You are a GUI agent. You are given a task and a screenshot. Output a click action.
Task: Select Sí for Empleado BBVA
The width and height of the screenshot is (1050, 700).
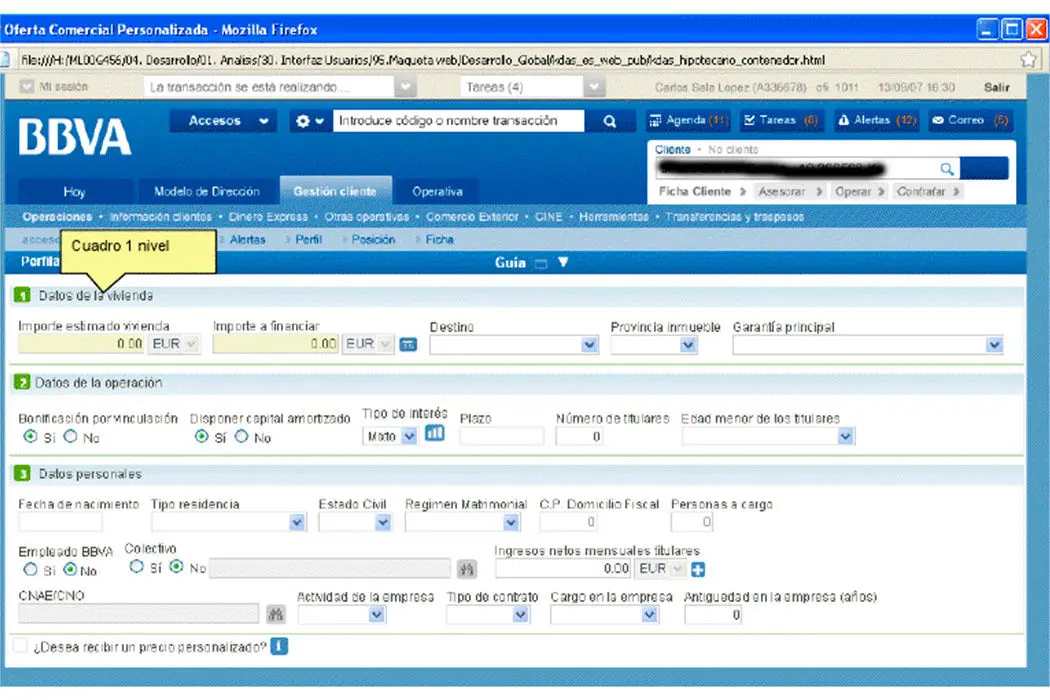[30, 567]
